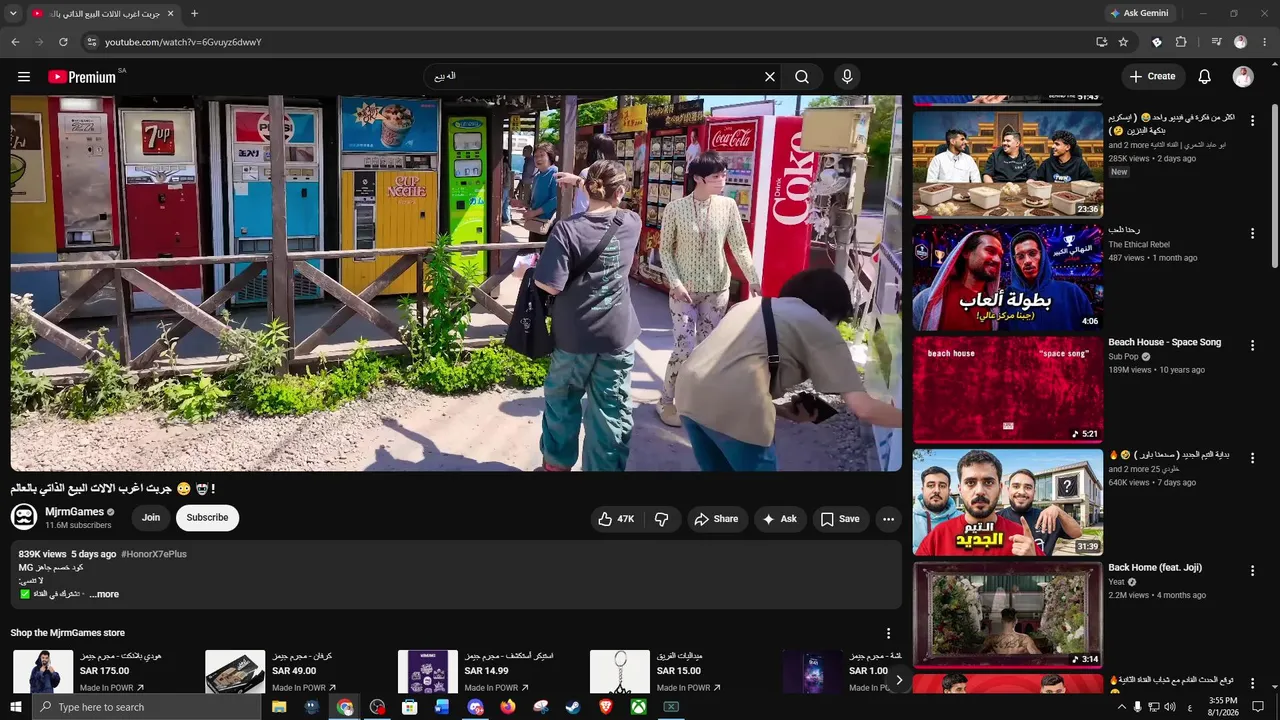Open options for the 640K views video
Image resolution: width=1280 pixels, height=720 pixels.
1252,458
